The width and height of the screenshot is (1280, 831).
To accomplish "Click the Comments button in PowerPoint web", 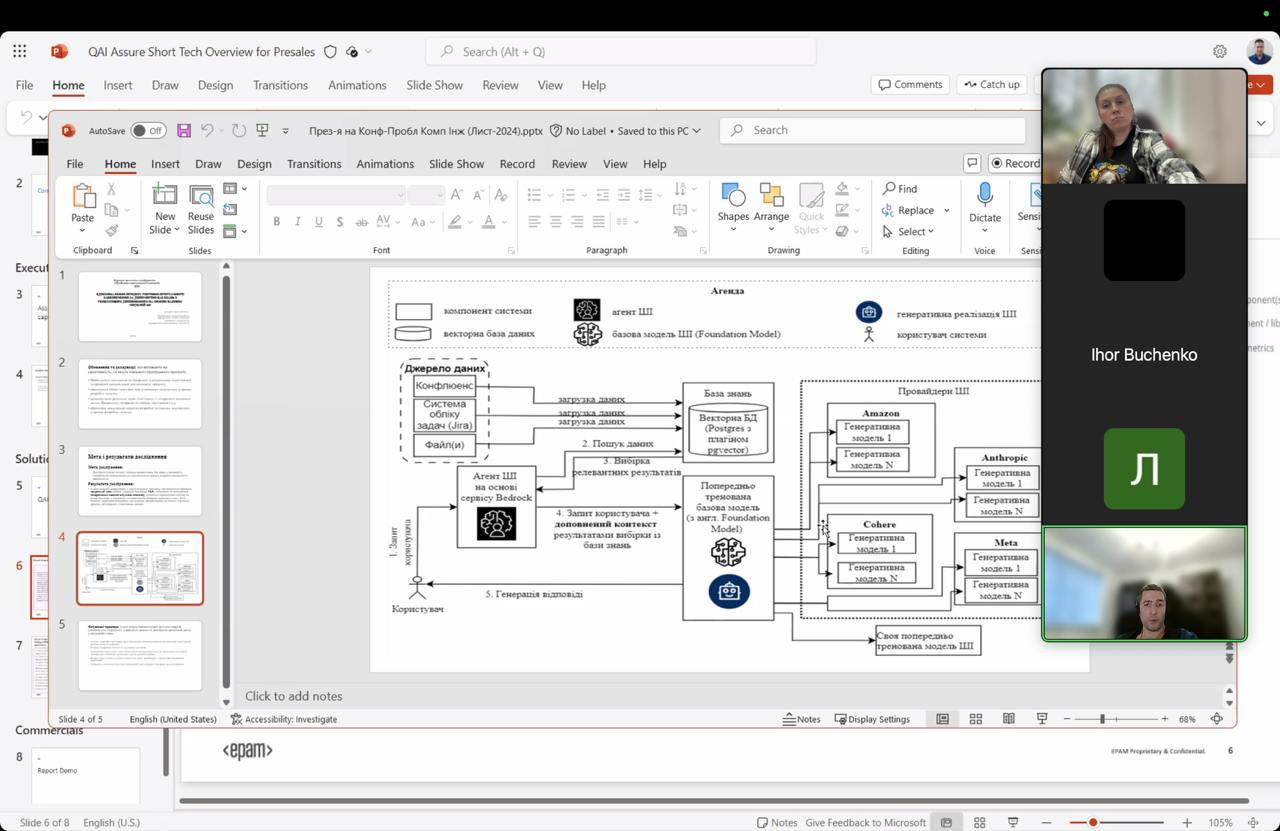I will tap(909, 85).
